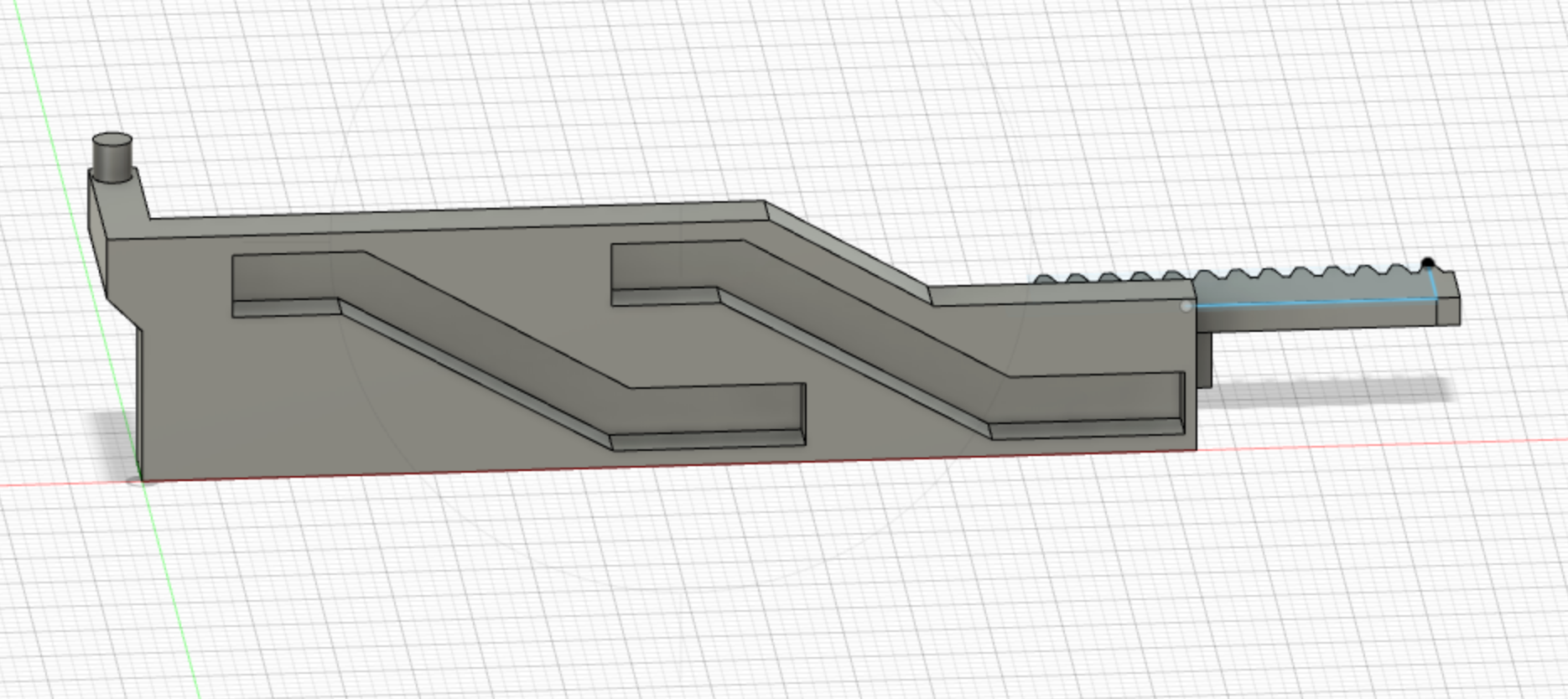The width and height of the screenshot is (1568, 699).
Task: Select the small cylindrical peg on the model
Action: pyautogui.click(x=112, y=158)
